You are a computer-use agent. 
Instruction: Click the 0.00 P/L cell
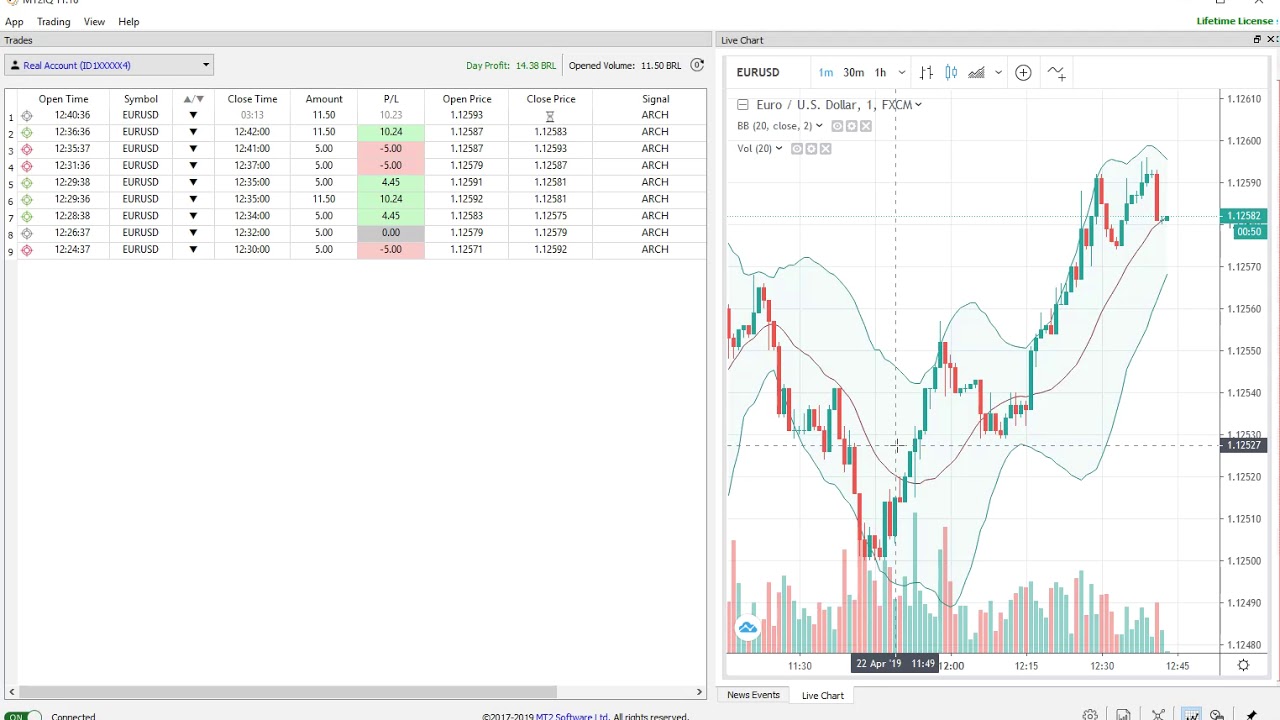(x=391, y=233)
